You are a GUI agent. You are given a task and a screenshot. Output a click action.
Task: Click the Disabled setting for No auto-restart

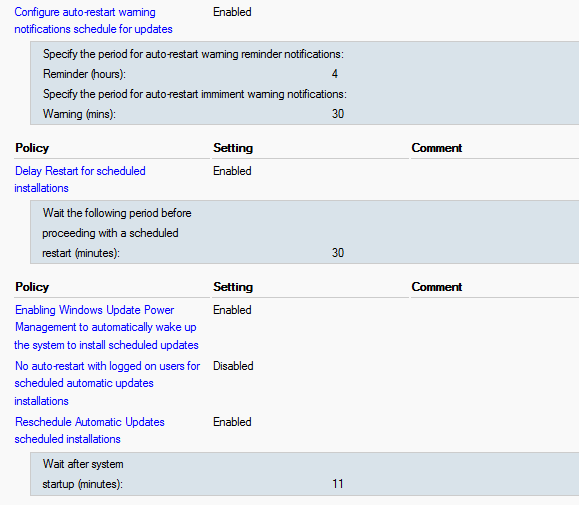pos(233,366)
